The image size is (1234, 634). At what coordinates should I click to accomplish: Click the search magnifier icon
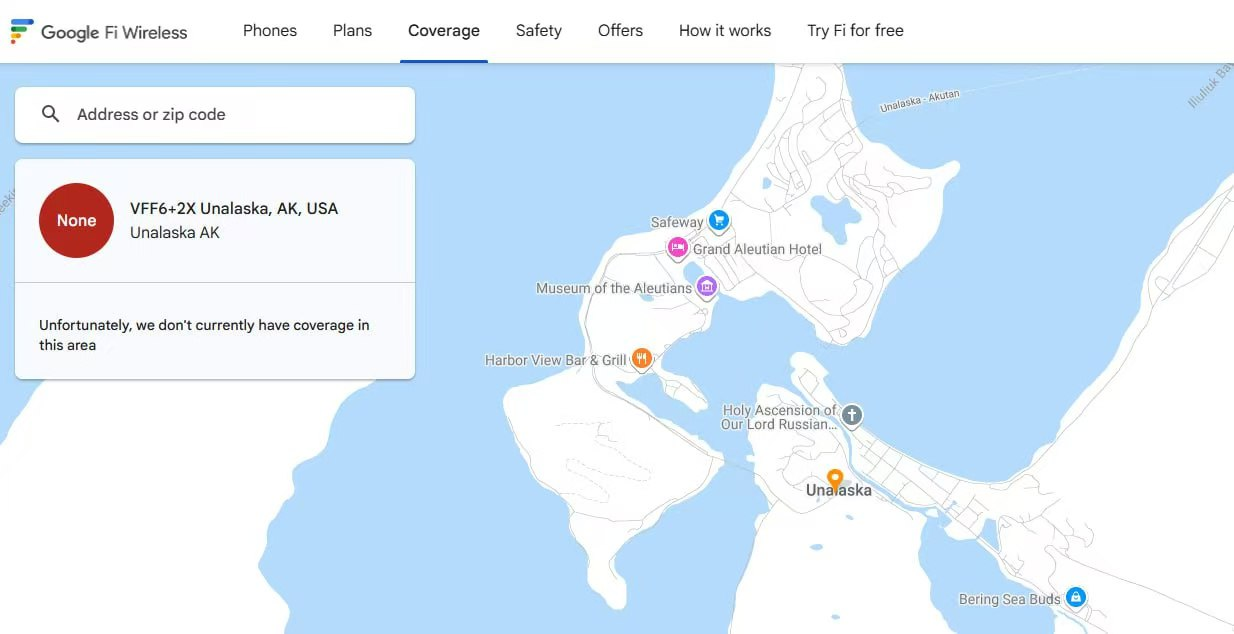(51, 114)
